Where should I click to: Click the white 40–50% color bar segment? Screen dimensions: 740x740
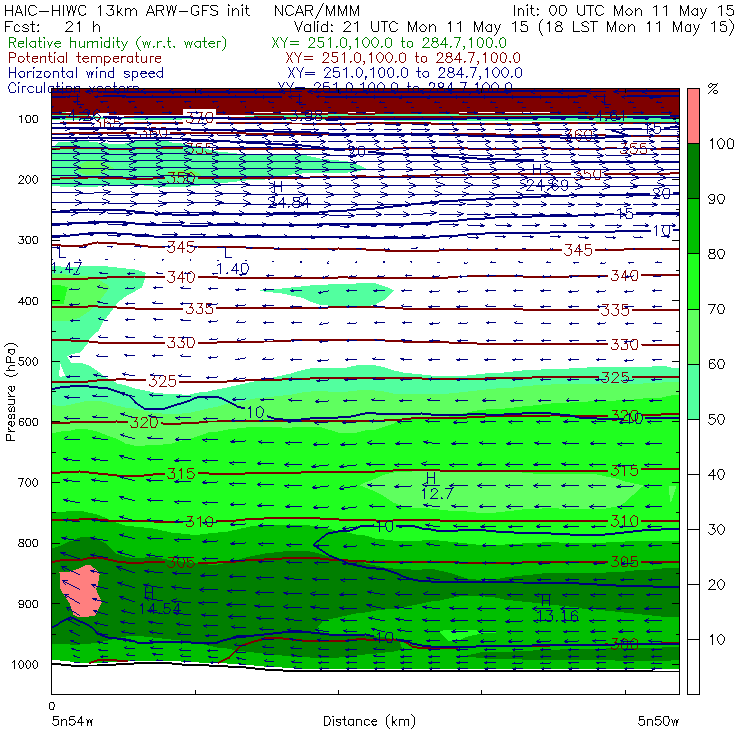693,447
